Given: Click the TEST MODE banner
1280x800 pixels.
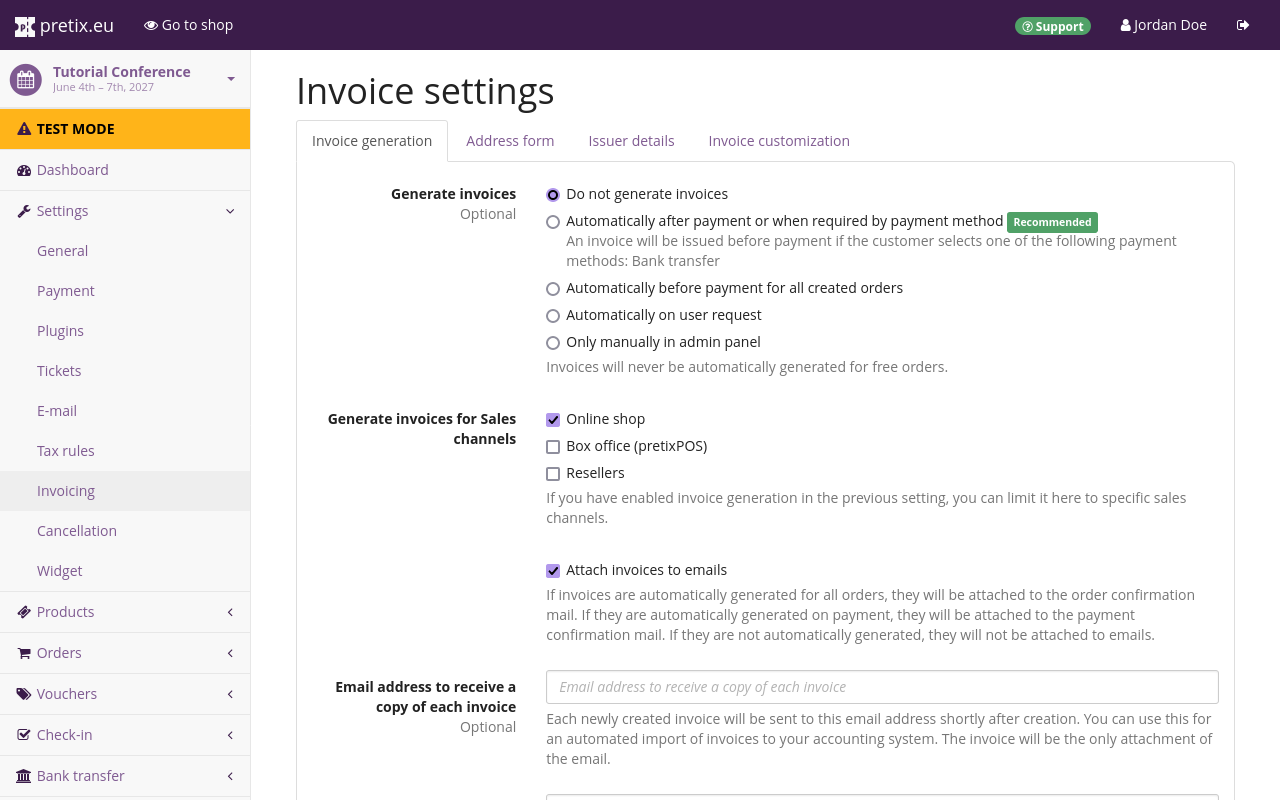Looking at the screenshot, I should (125, 129).
